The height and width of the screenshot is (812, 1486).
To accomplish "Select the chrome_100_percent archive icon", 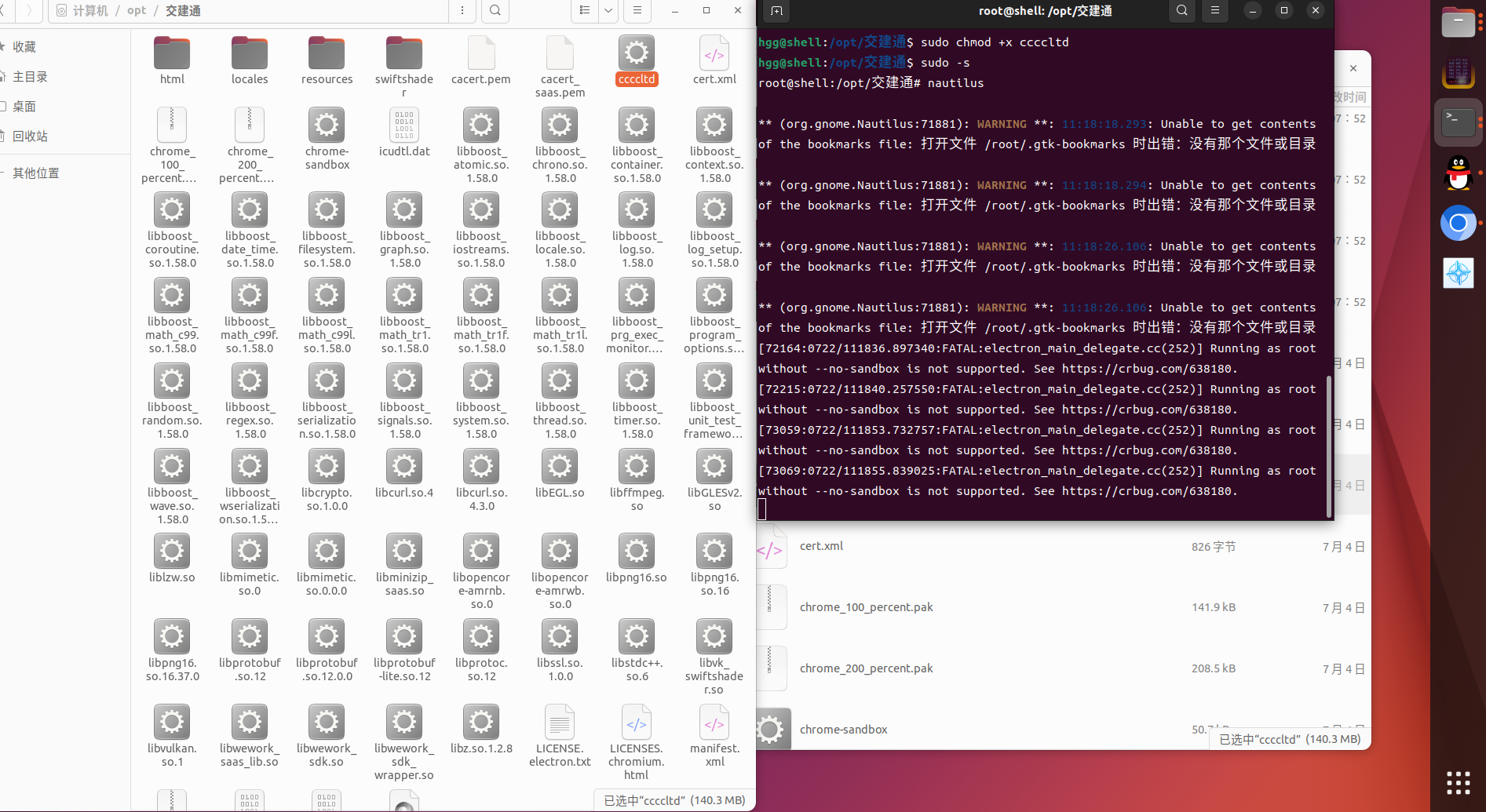I will click(x=172, y=125).
